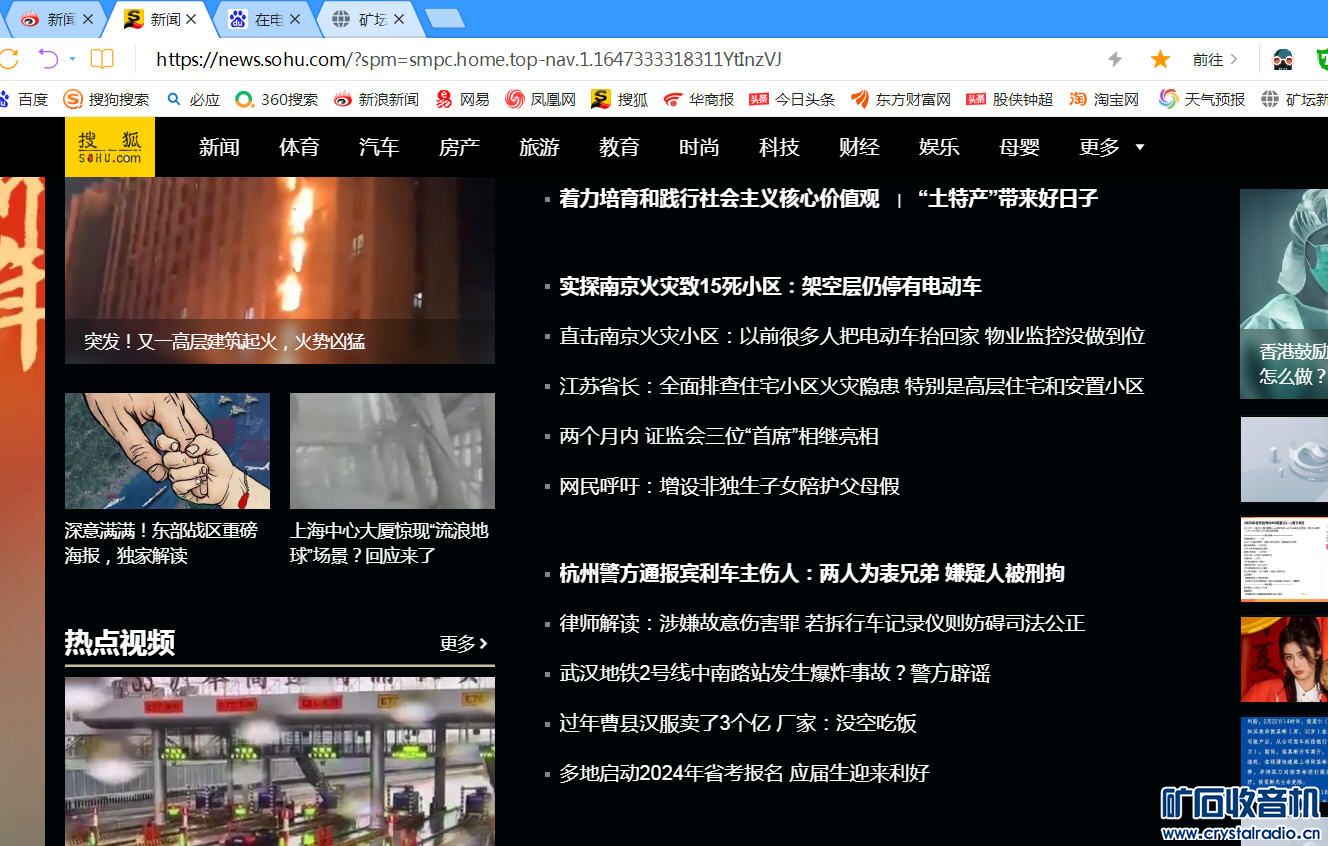This screenshot has height=846, width=1328.
Task: Click the browser reload icon
Action: [7, 59]
